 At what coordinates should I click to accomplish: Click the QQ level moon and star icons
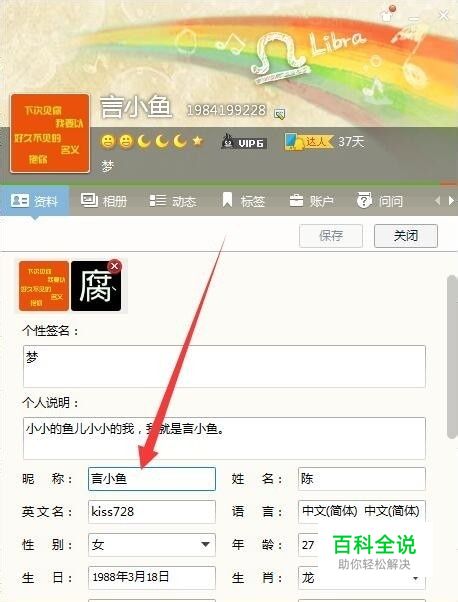coord(152,141)
